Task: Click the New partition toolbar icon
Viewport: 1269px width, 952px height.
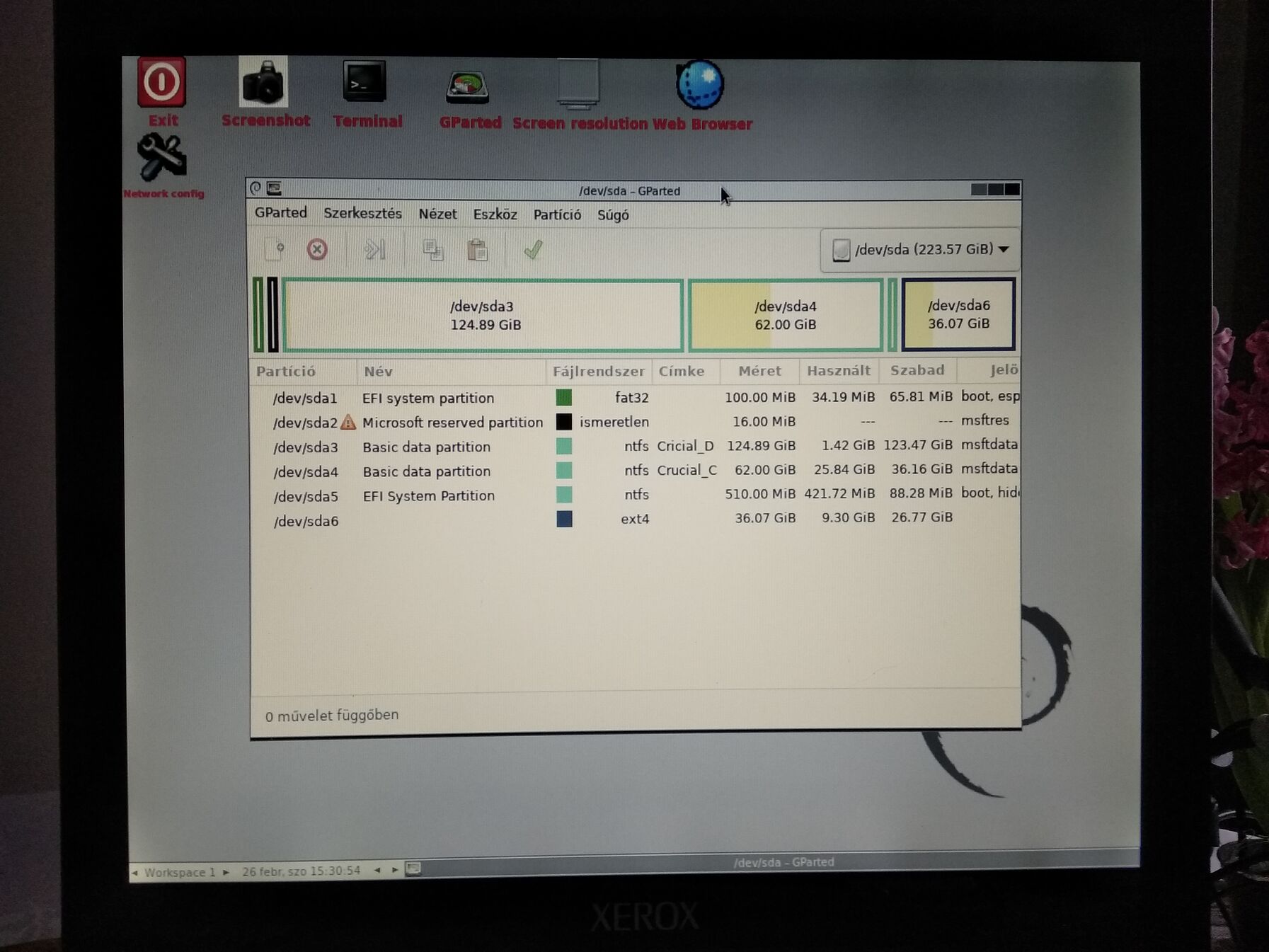Action: [x=275, y=249]
